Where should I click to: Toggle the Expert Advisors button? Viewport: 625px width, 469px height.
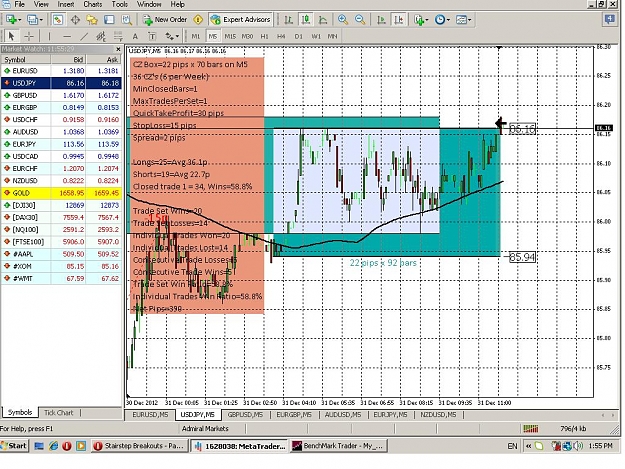point(241,20)
